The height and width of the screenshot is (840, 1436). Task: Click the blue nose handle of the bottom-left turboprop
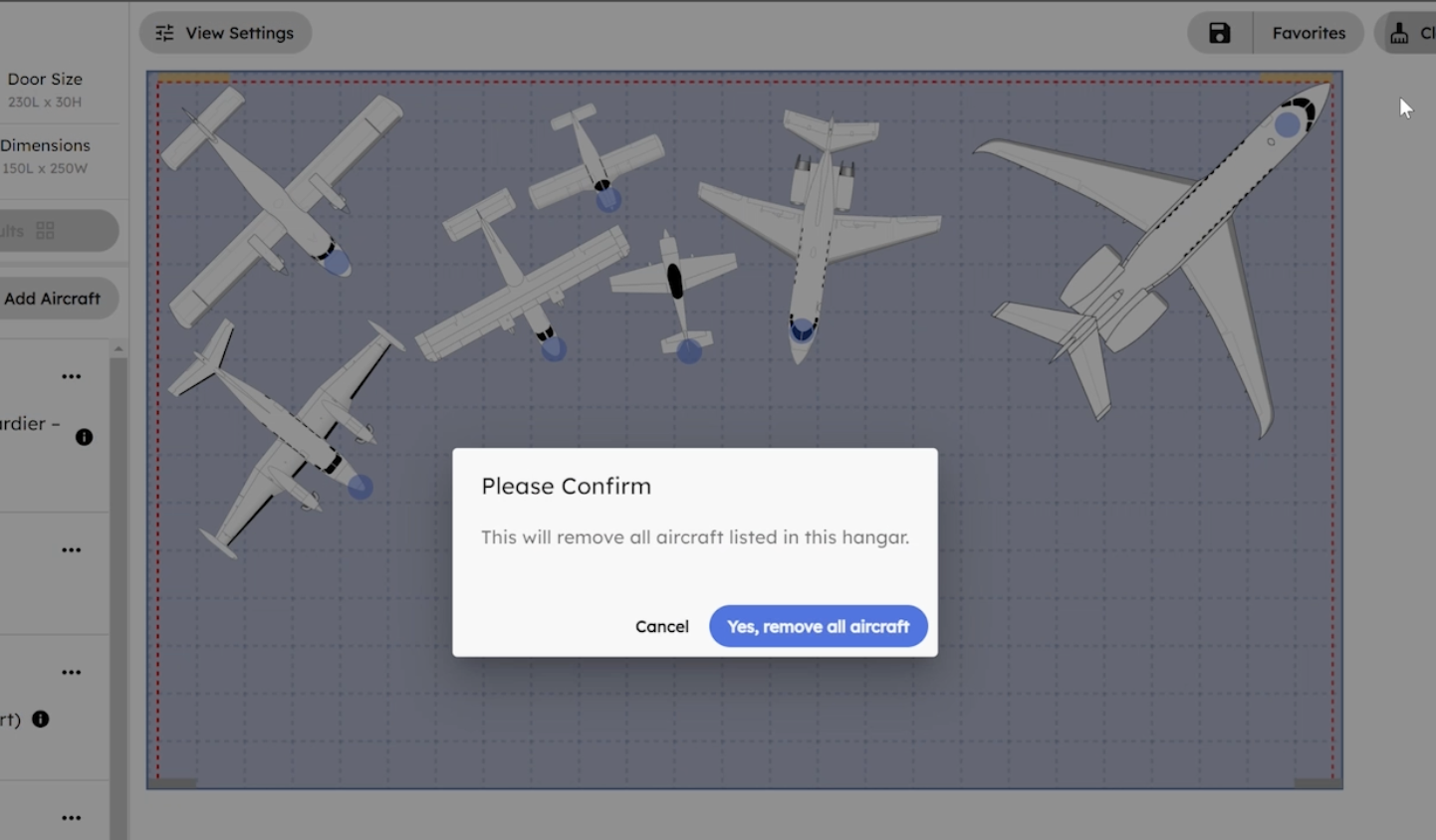pyautogui.click(x=359, y=487)
